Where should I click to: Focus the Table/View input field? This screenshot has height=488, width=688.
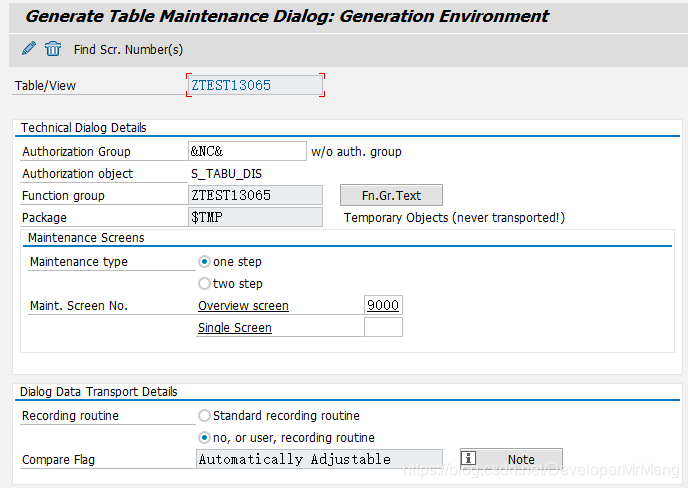point(255,86)
